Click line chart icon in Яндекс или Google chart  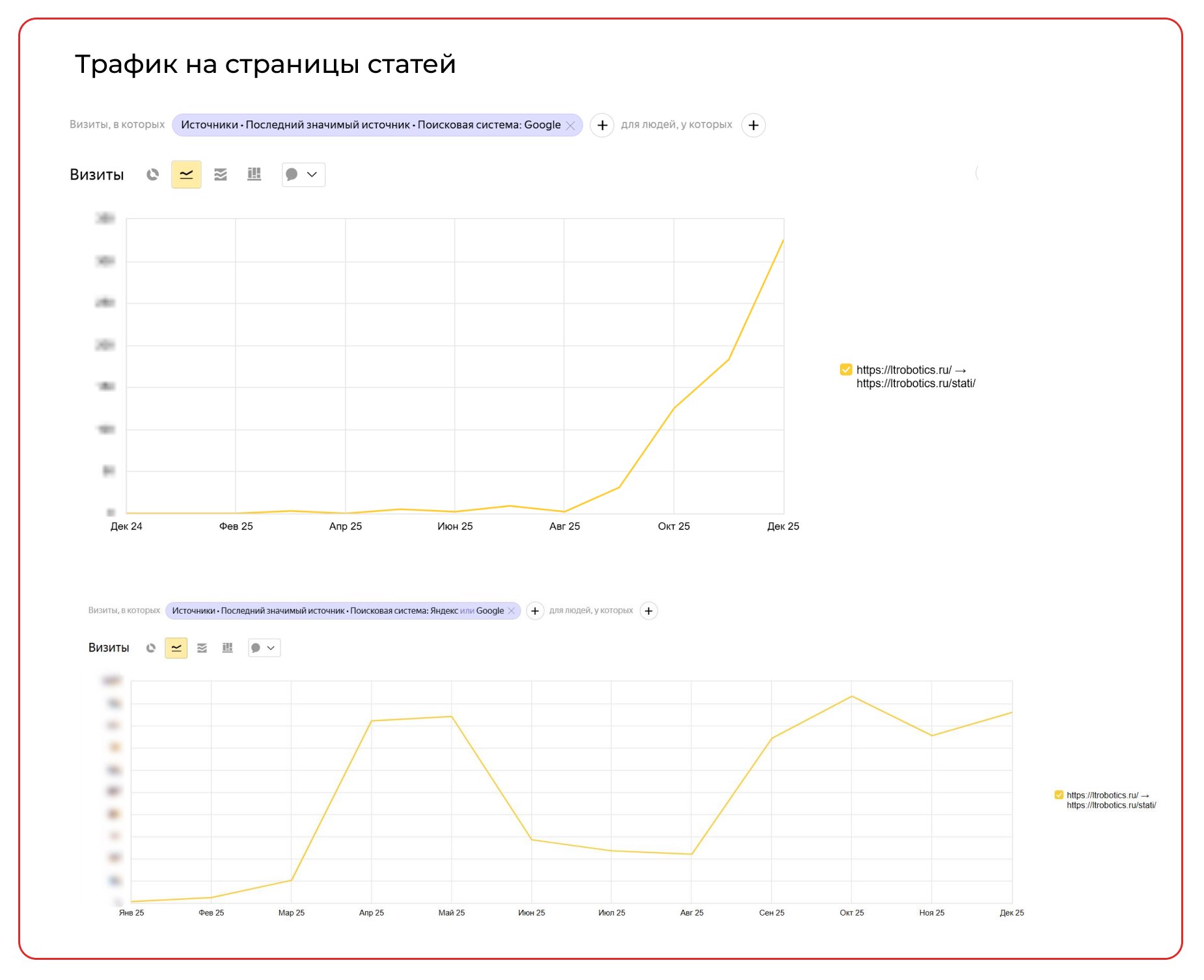176,648
